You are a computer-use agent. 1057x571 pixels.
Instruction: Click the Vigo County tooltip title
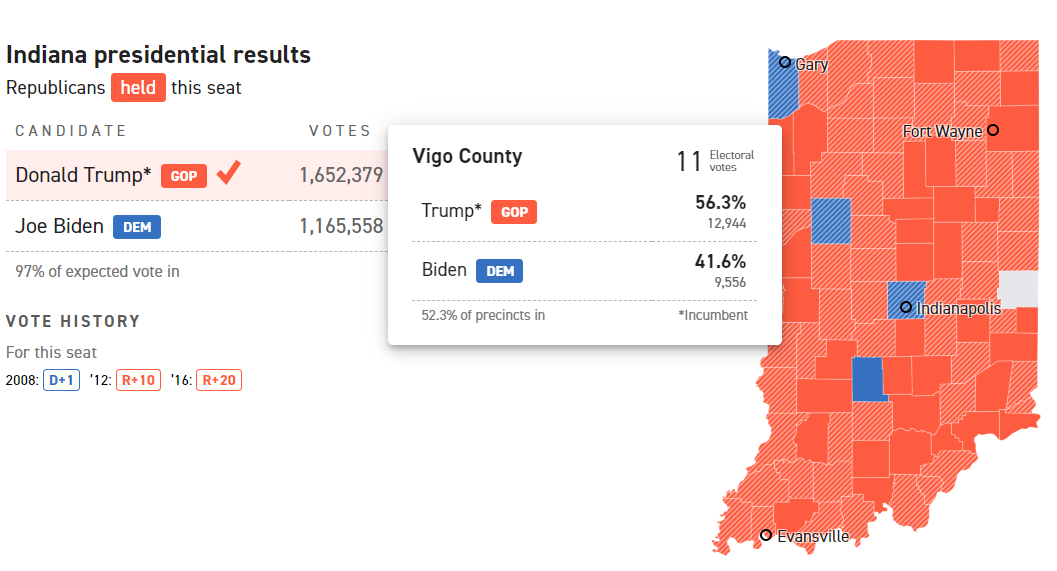467,156
